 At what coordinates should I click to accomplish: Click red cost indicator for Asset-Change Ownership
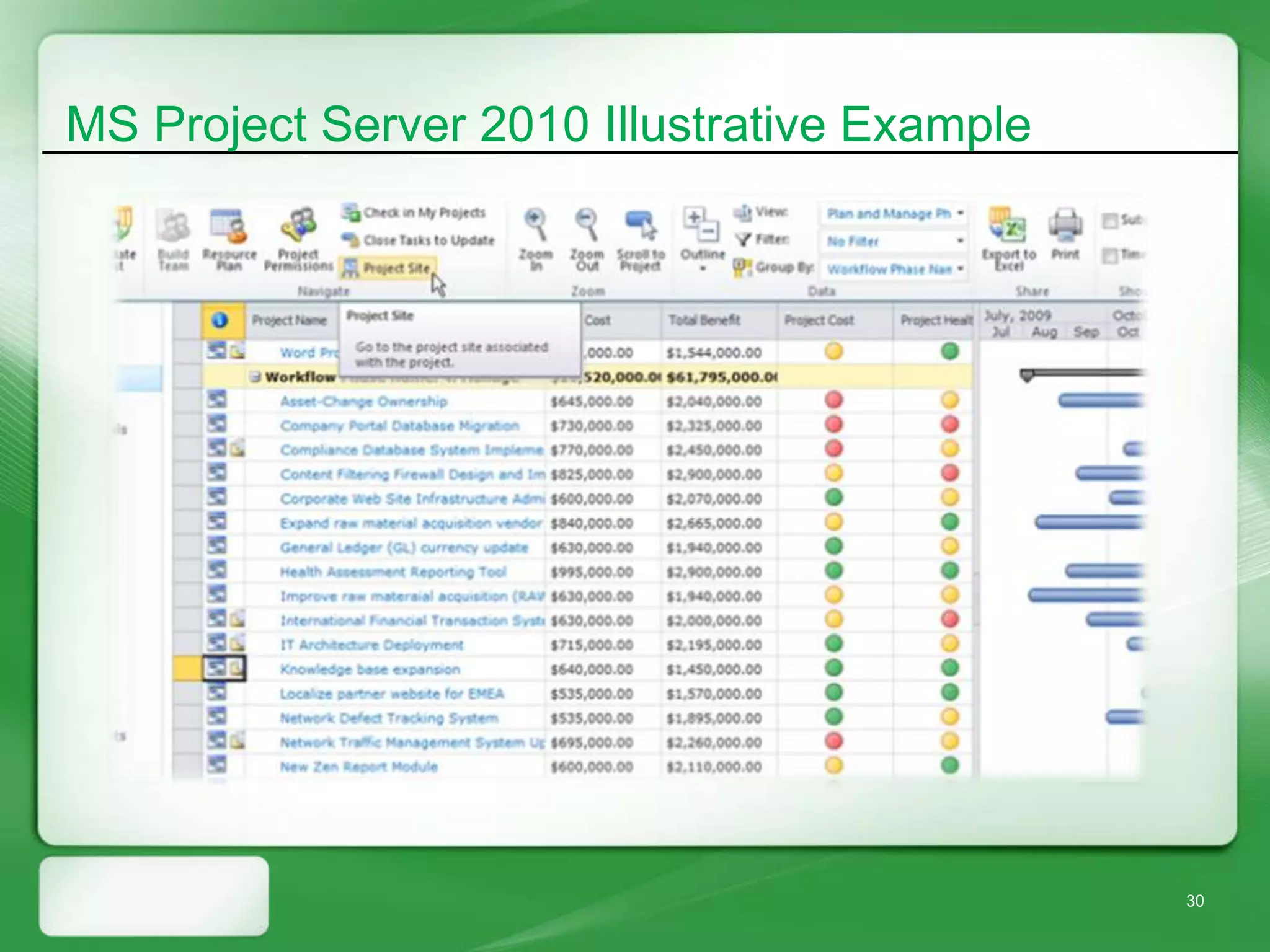coord(834,400)
